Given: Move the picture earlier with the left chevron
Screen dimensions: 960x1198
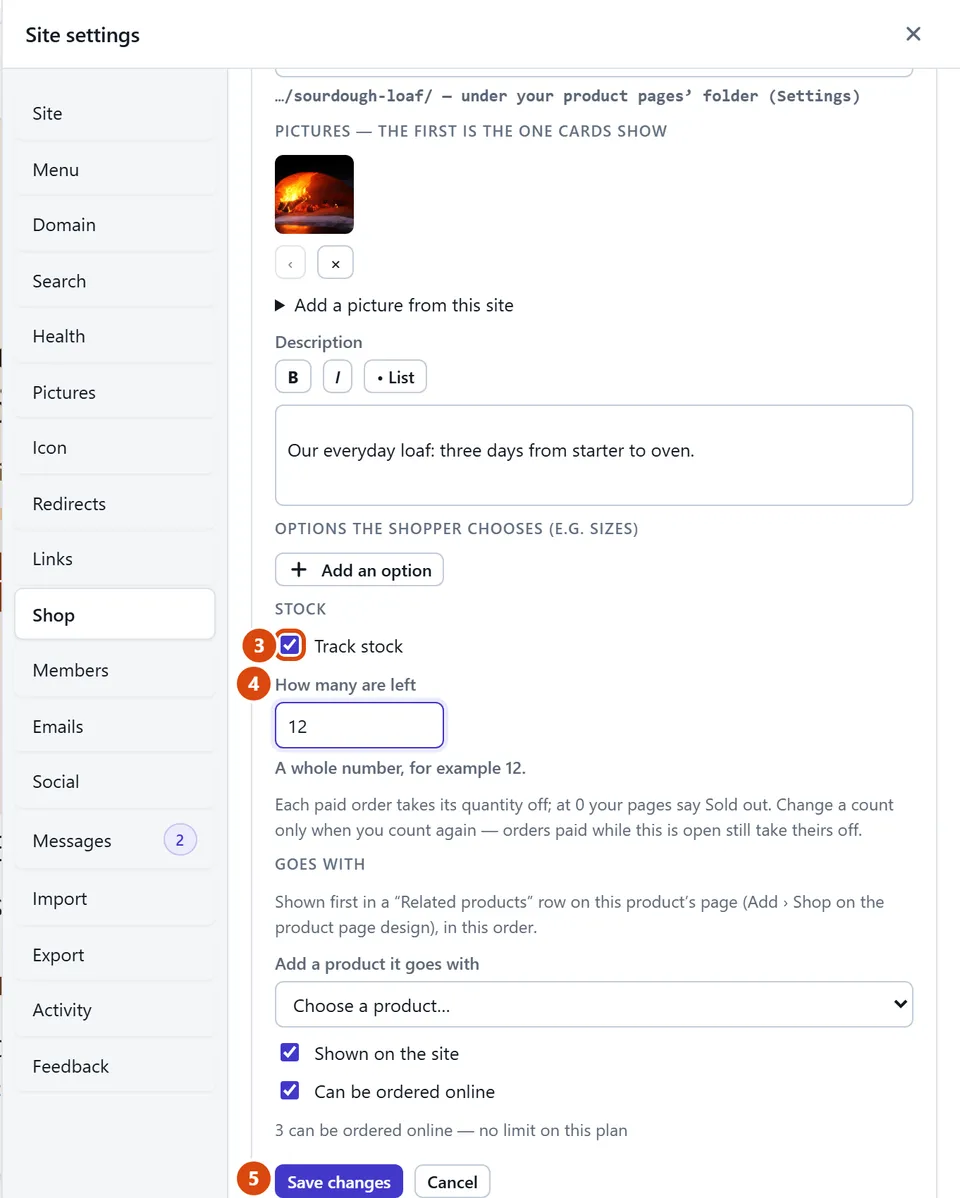Looking at the screenshot, I should pyautogui.click(x=290, y=264).
